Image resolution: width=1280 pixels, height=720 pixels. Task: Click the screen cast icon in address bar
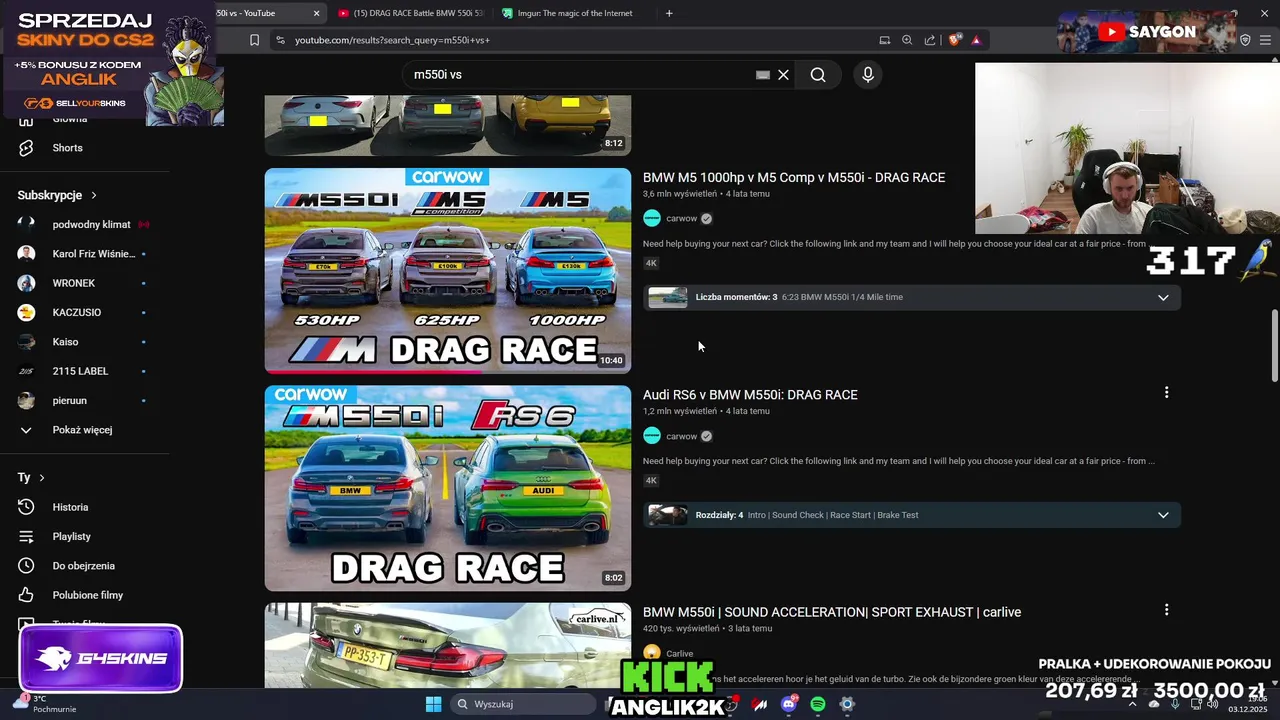tap(884, 40)
